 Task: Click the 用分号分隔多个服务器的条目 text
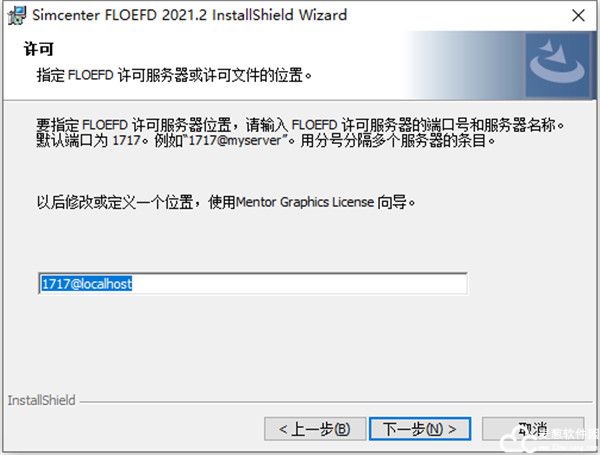click(397, 140)
